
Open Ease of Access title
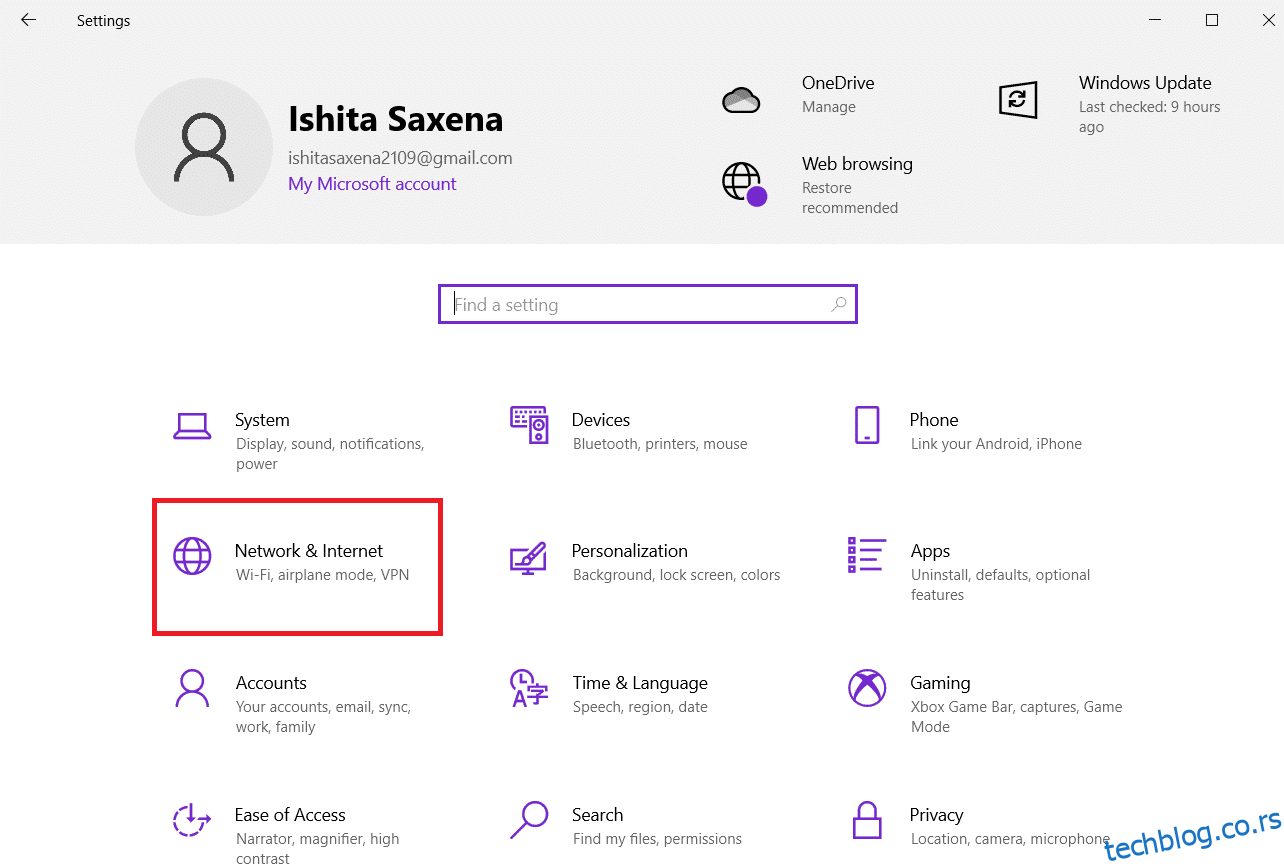[x=290, y=815]
